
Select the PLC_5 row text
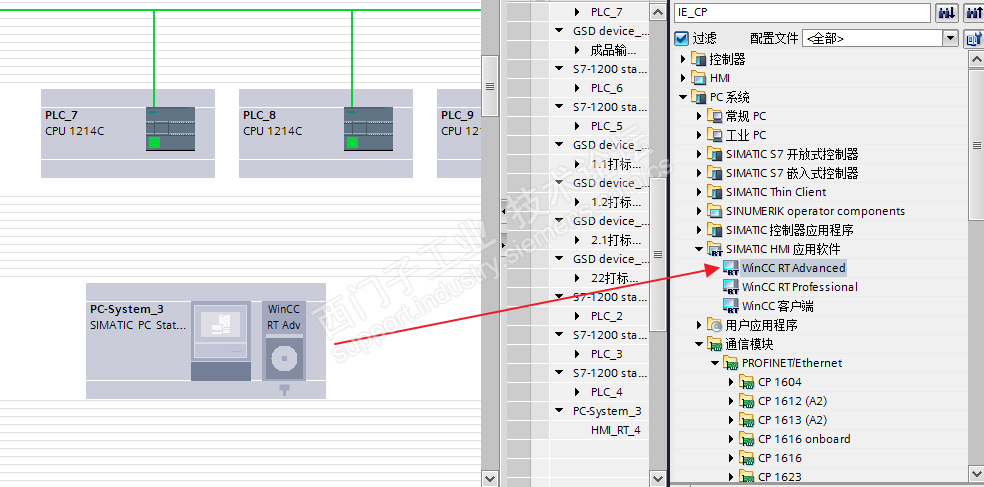[x=607, y=126]
